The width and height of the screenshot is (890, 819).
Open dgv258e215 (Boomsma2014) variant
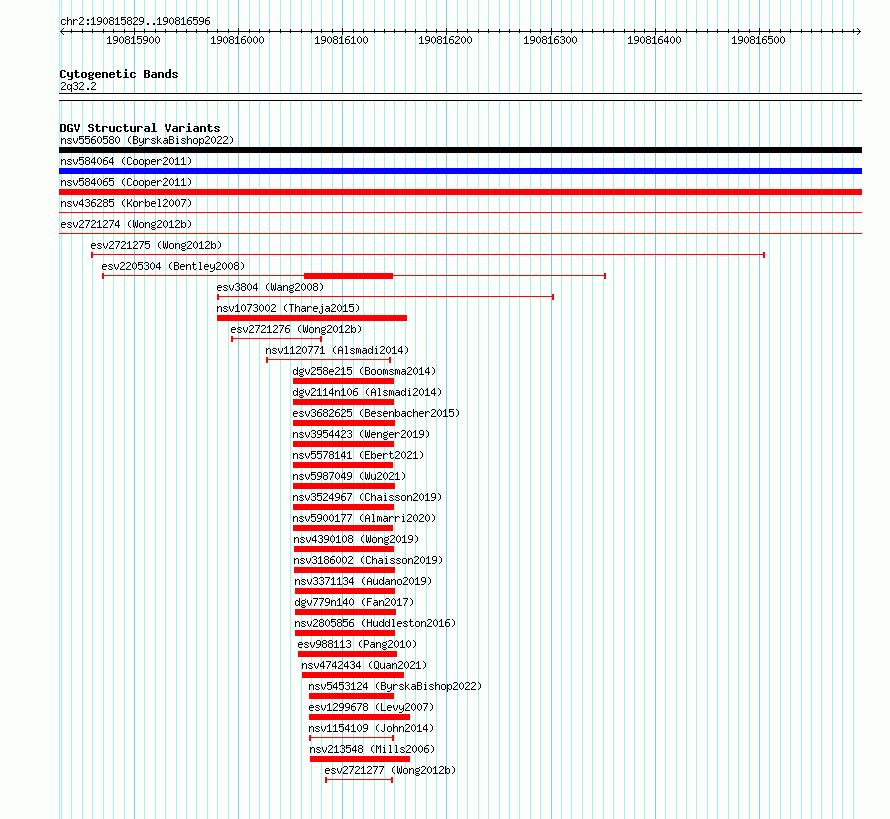(x=364, y=371)
